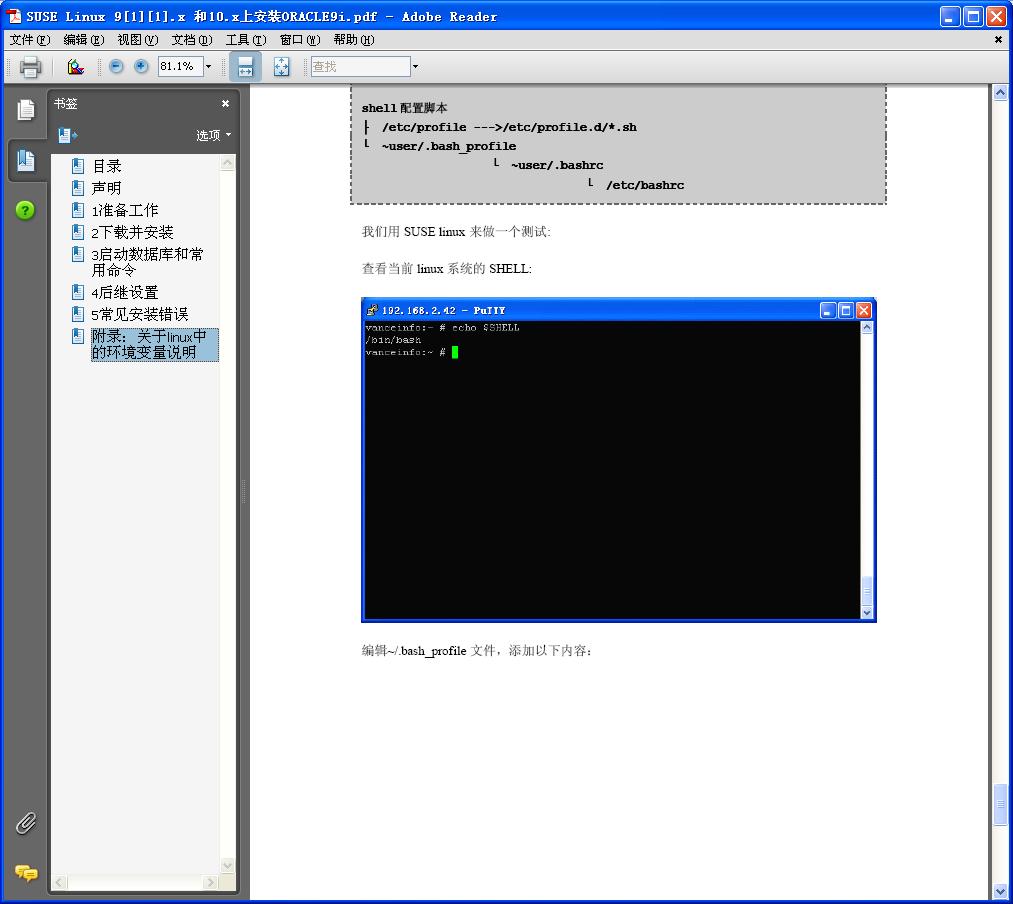
Task: Open the 视图(V) menu
Action: [138, 40]
